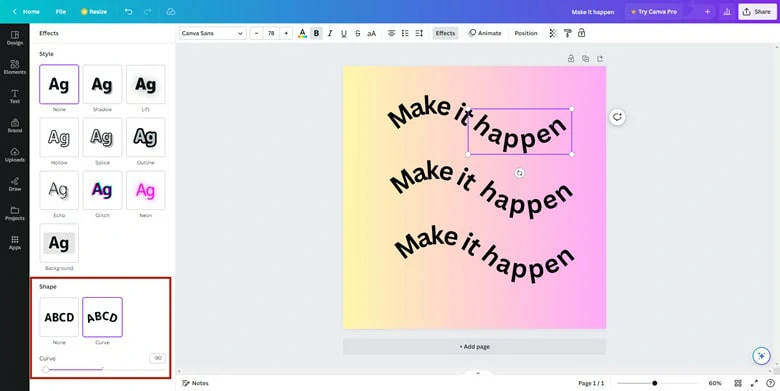Toggle underline formatting
Image resolution: width=780 pixels, height=391 pixels.
[x=344, y=33]
